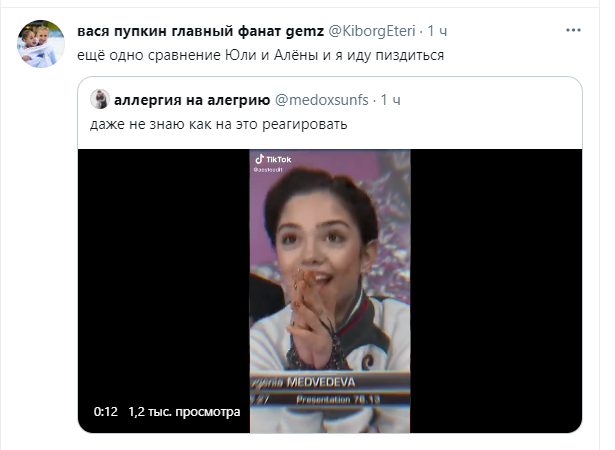This screenshot has width=615, height=450.
Task: Play the embedded TikTok video
Action: click(x=330, y=291)
